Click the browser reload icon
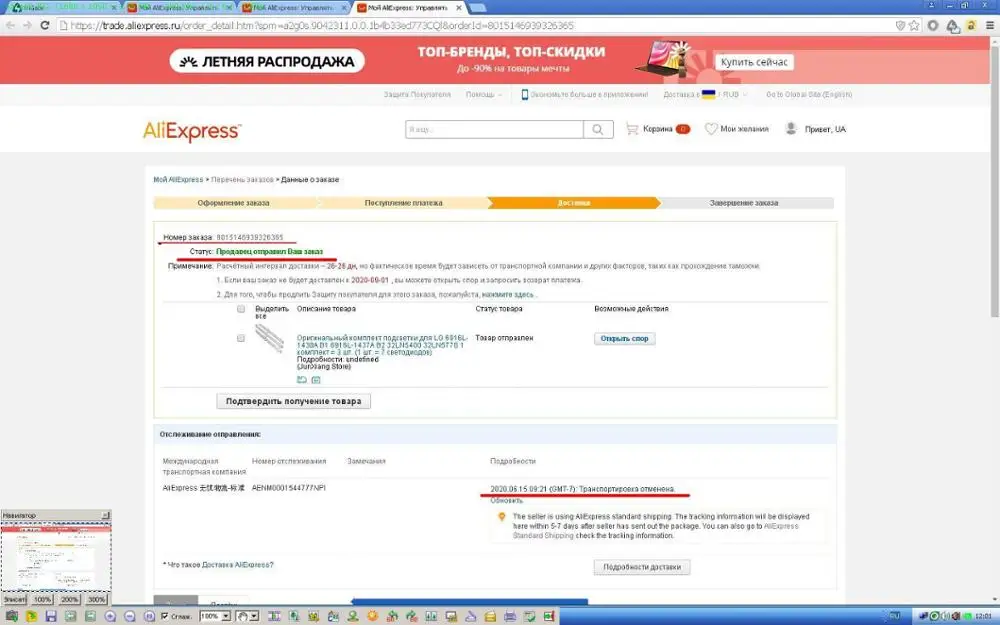 click(45, 26)
